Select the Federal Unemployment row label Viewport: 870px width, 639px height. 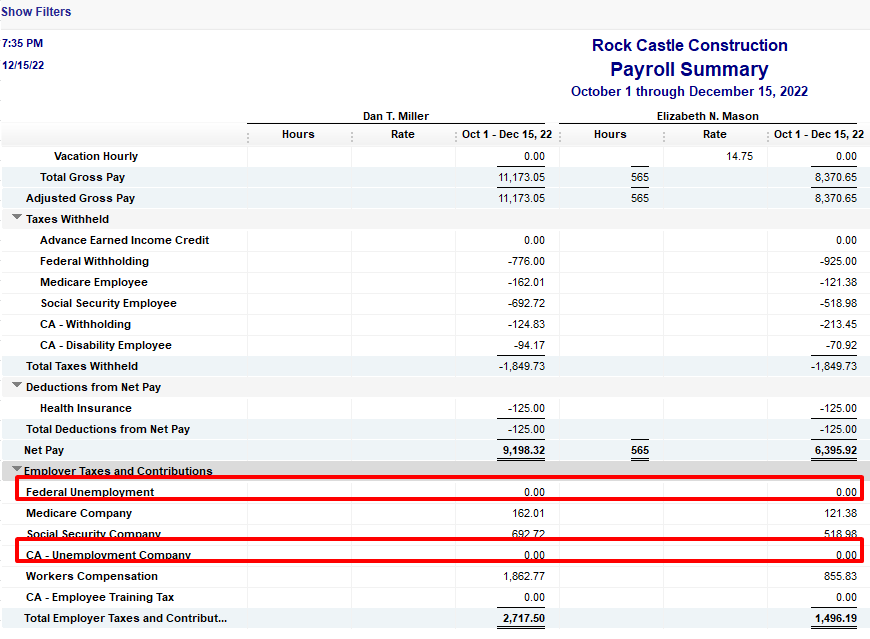(x=90, y=492)
